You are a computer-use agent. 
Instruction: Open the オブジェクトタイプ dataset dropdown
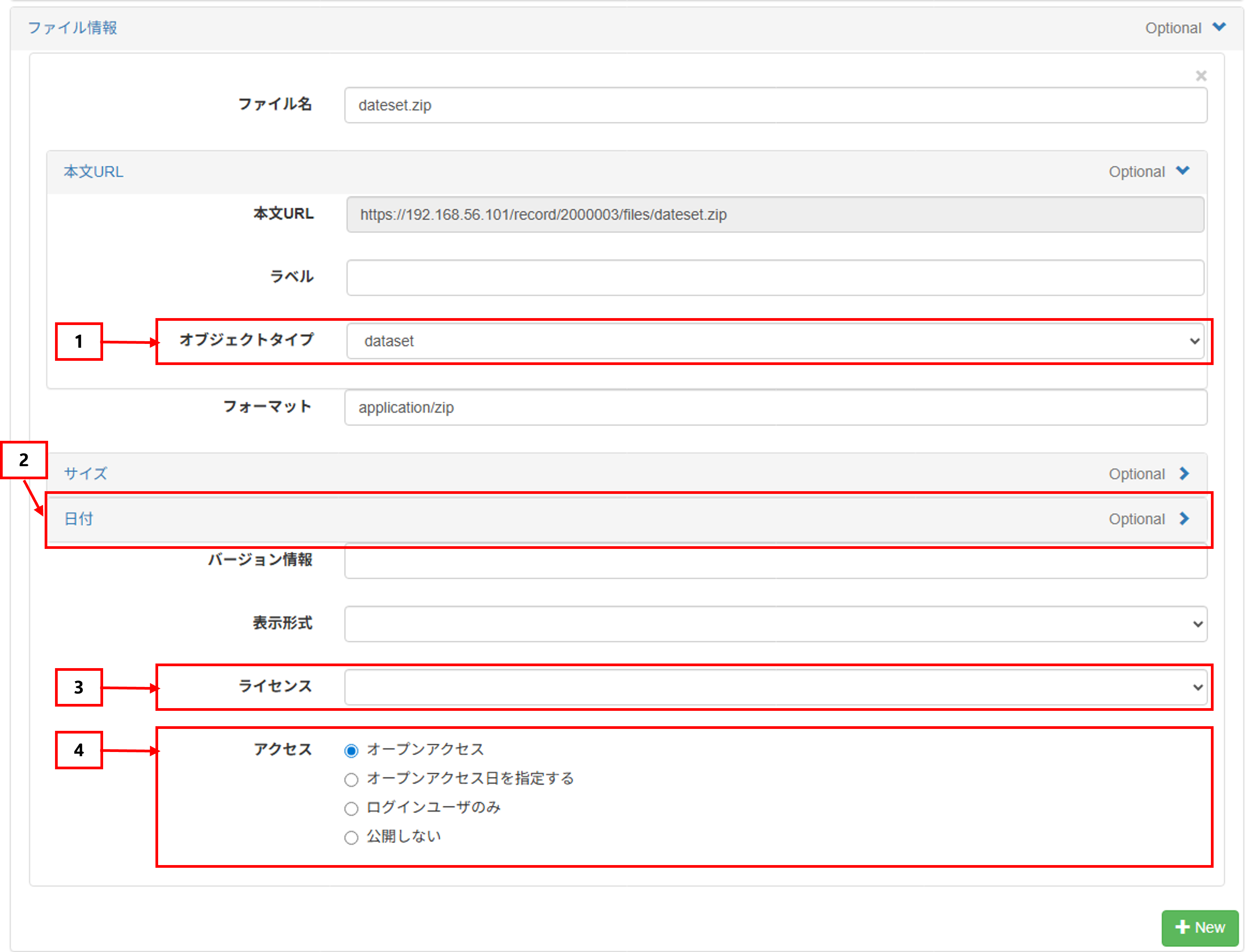pyautogui.click(x=775, y=341)
